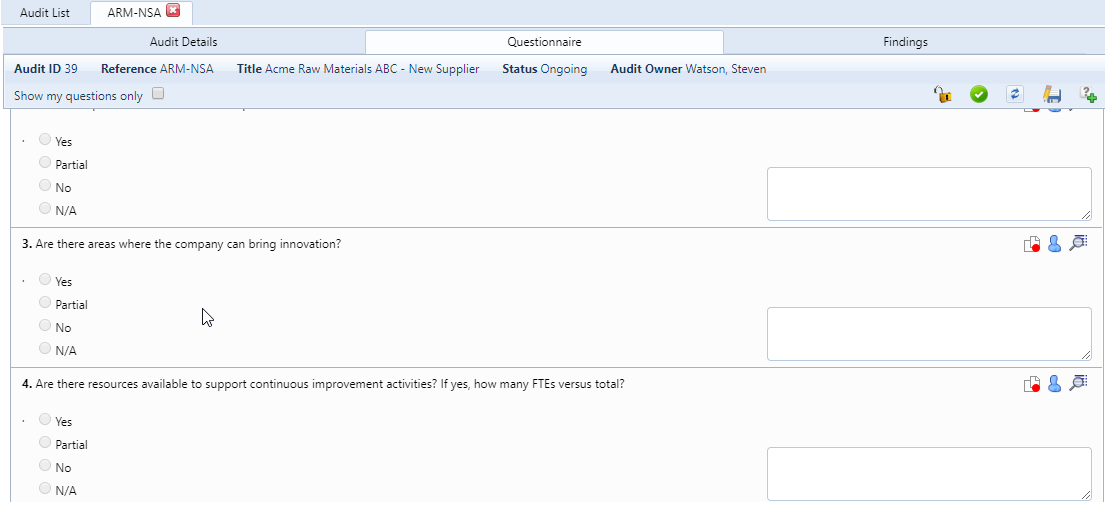
Task: Select Yes in the question above question 3
Action: click(x=45, y=140)
